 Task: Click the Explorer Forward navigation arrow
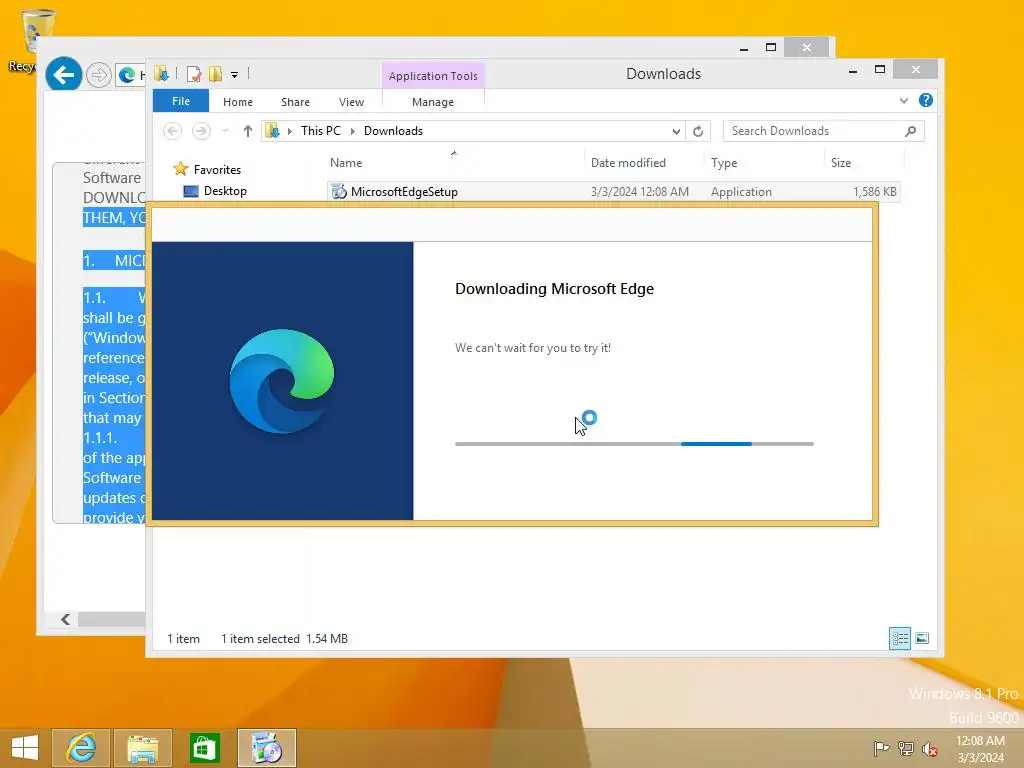(201, 131)
